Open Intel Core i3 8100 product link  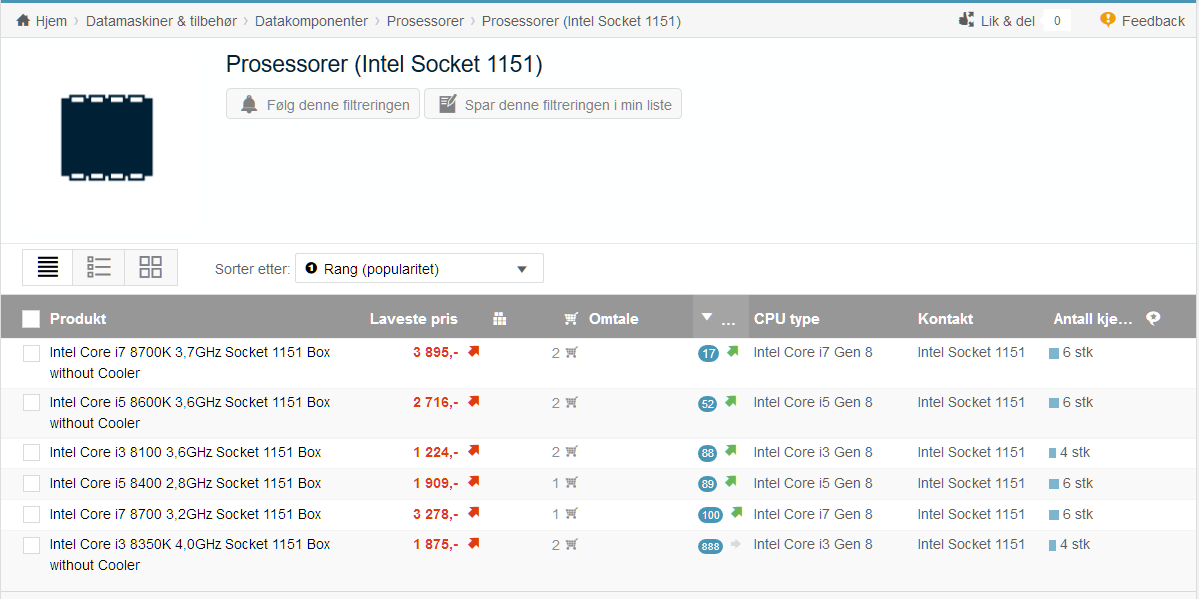(x=185, y=453)
